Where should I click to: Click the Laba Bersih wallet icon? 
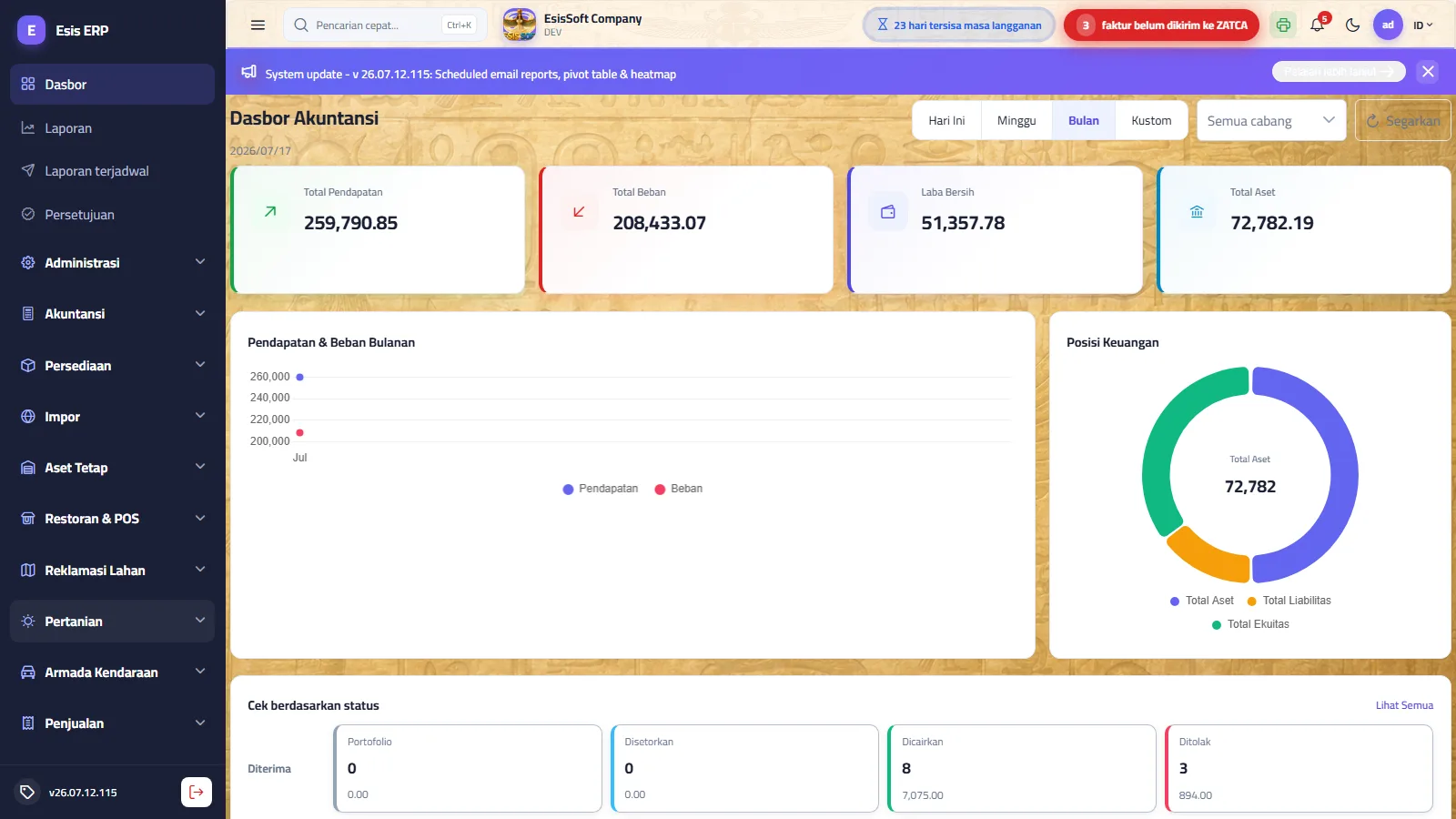coord(888,212)
